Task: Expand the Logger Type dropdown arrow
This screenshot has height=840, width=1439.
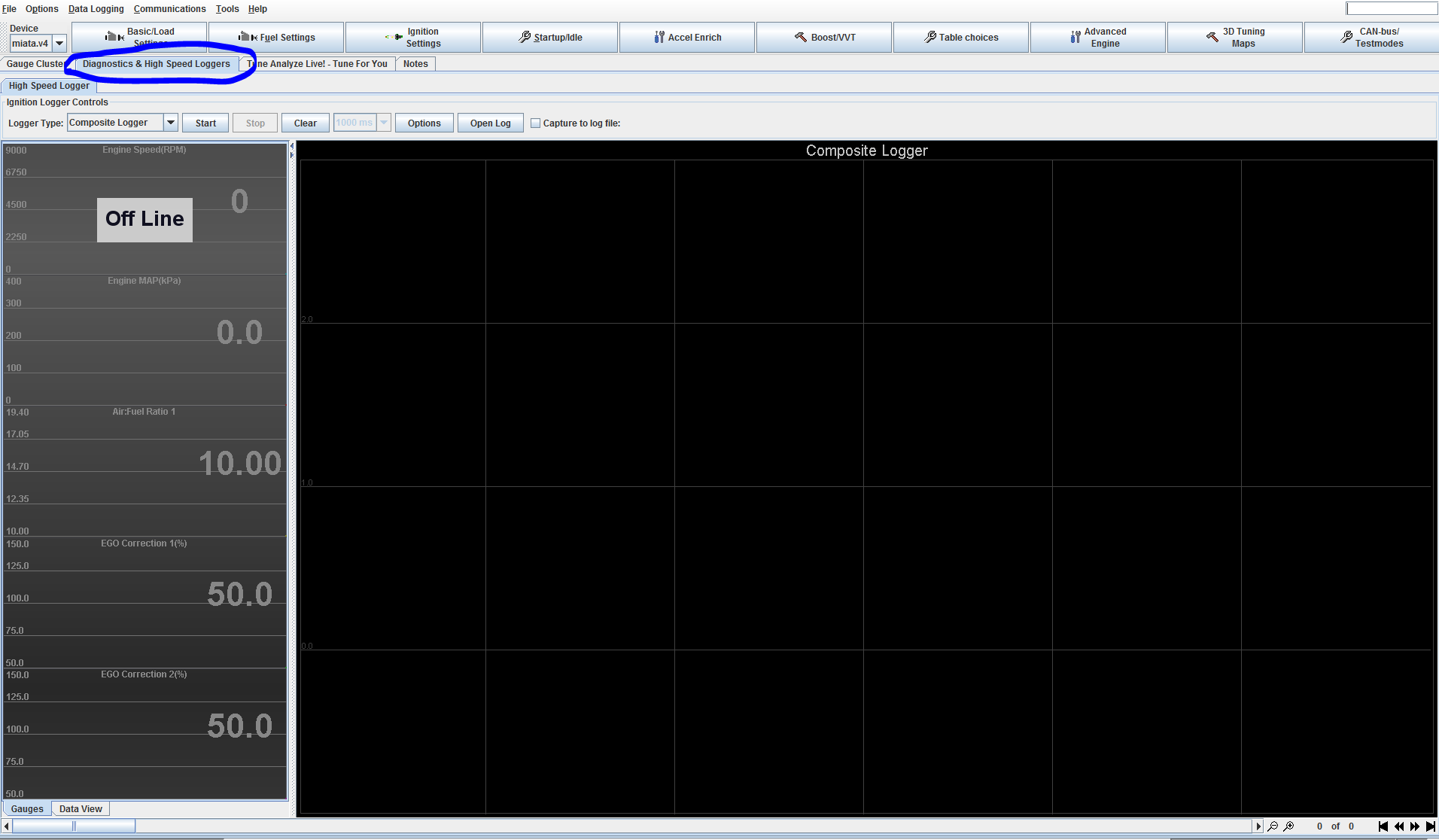Action: [x=171, y=123]
